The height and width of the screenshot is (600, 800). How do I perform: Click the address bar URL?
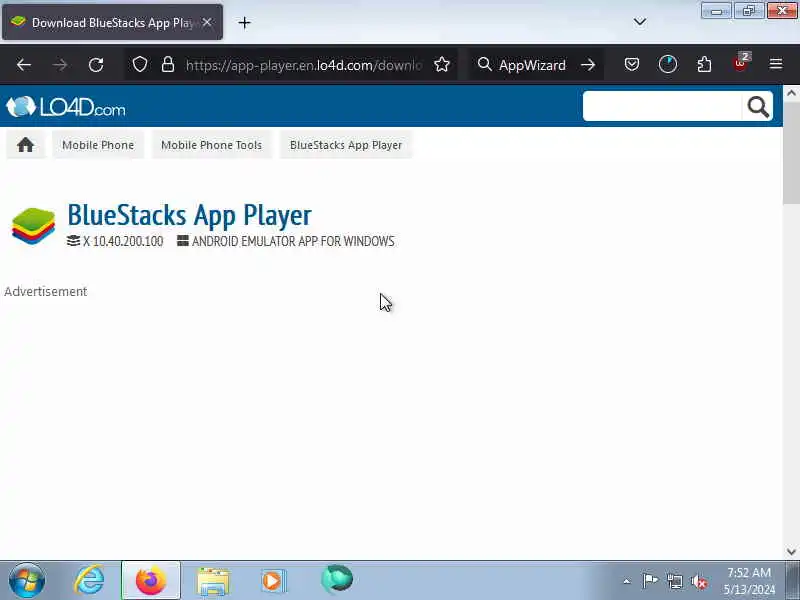(304, 65)
